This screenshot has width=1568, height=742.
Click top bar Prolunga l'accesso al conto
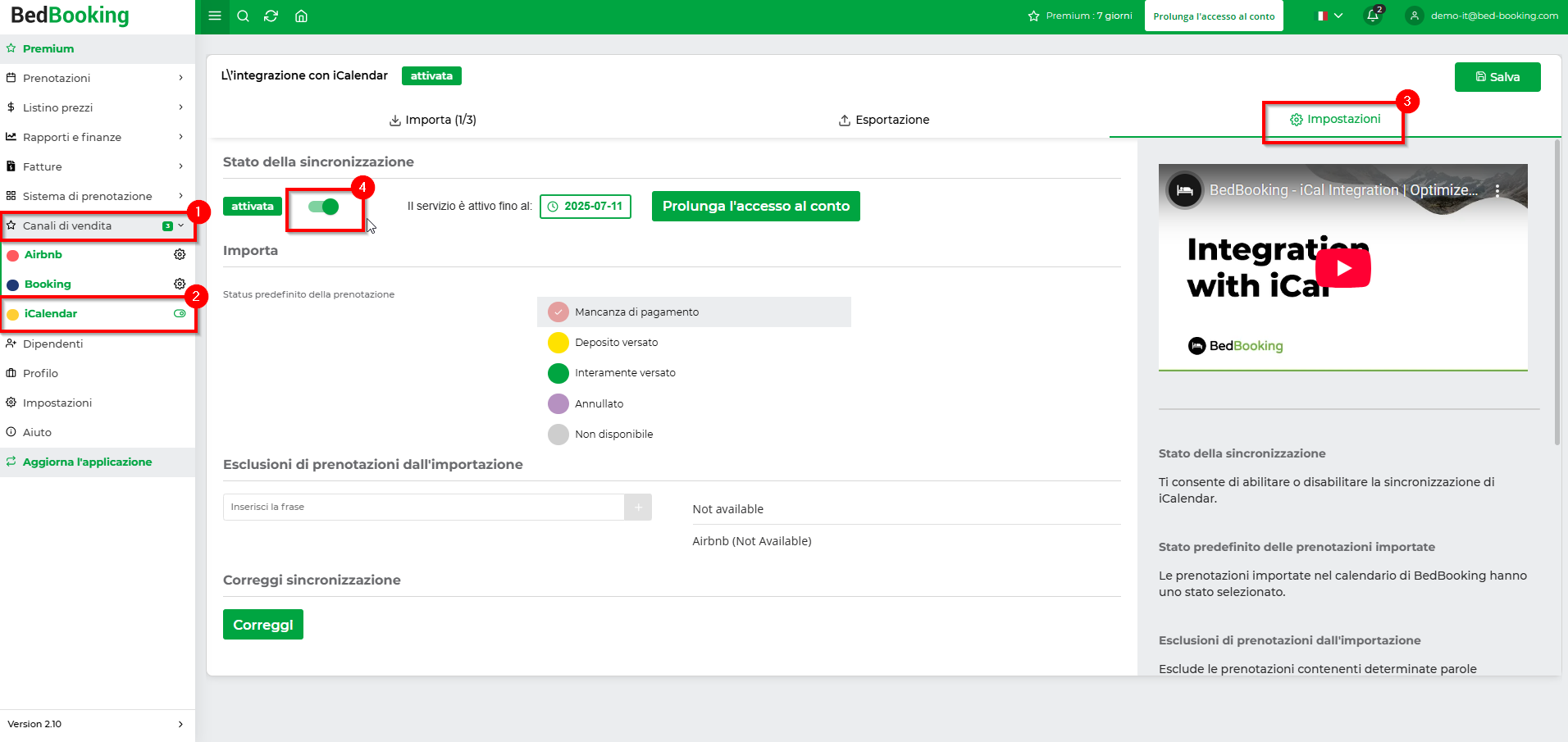(1214, 16)
